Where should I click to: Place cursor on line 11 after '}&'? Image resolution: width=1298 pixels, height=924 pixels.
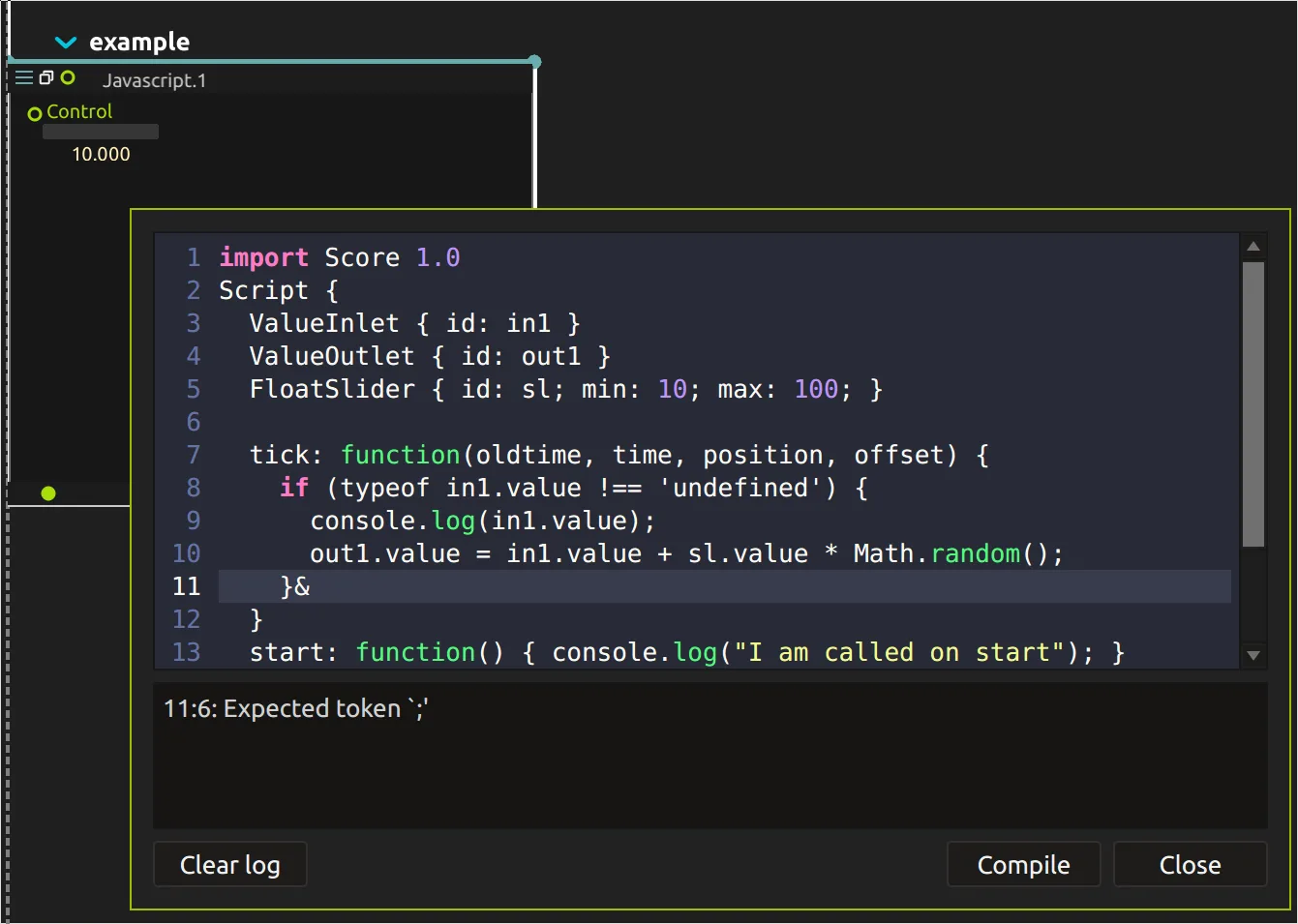coord(312,586)
